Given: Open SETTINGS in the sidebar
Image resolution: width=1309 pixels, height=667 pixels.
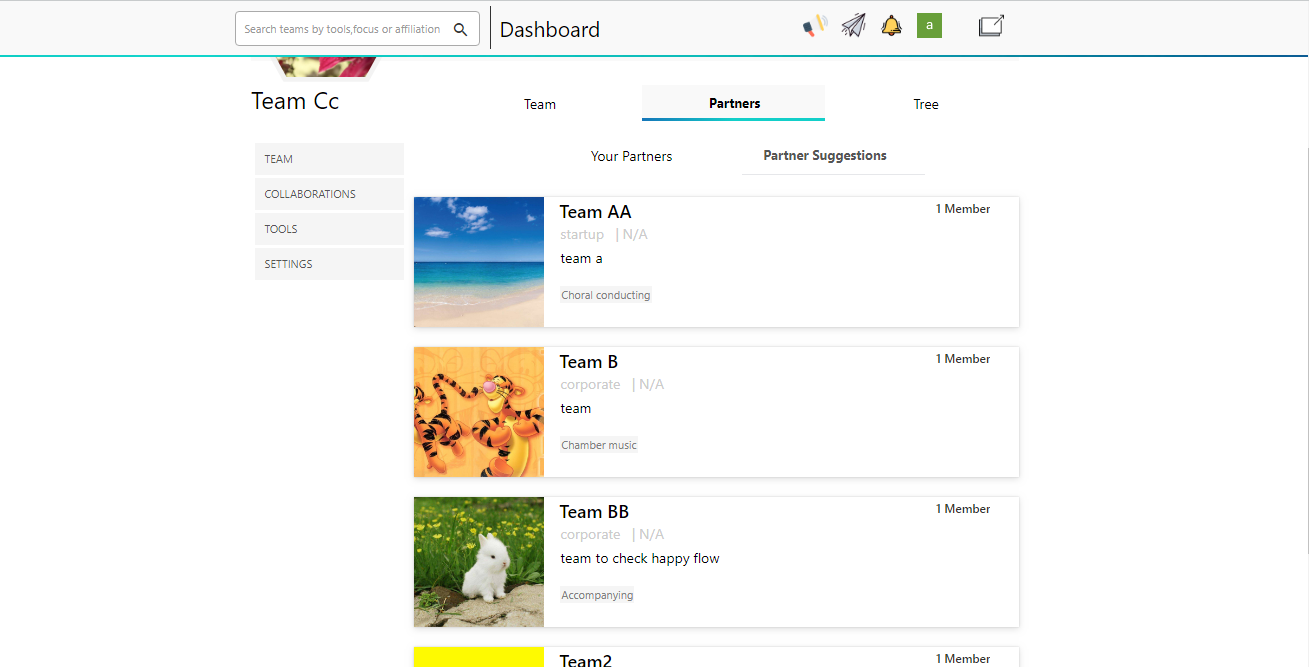Looking at the screenshot, I should pyautogui.click(x=329, y=264).
